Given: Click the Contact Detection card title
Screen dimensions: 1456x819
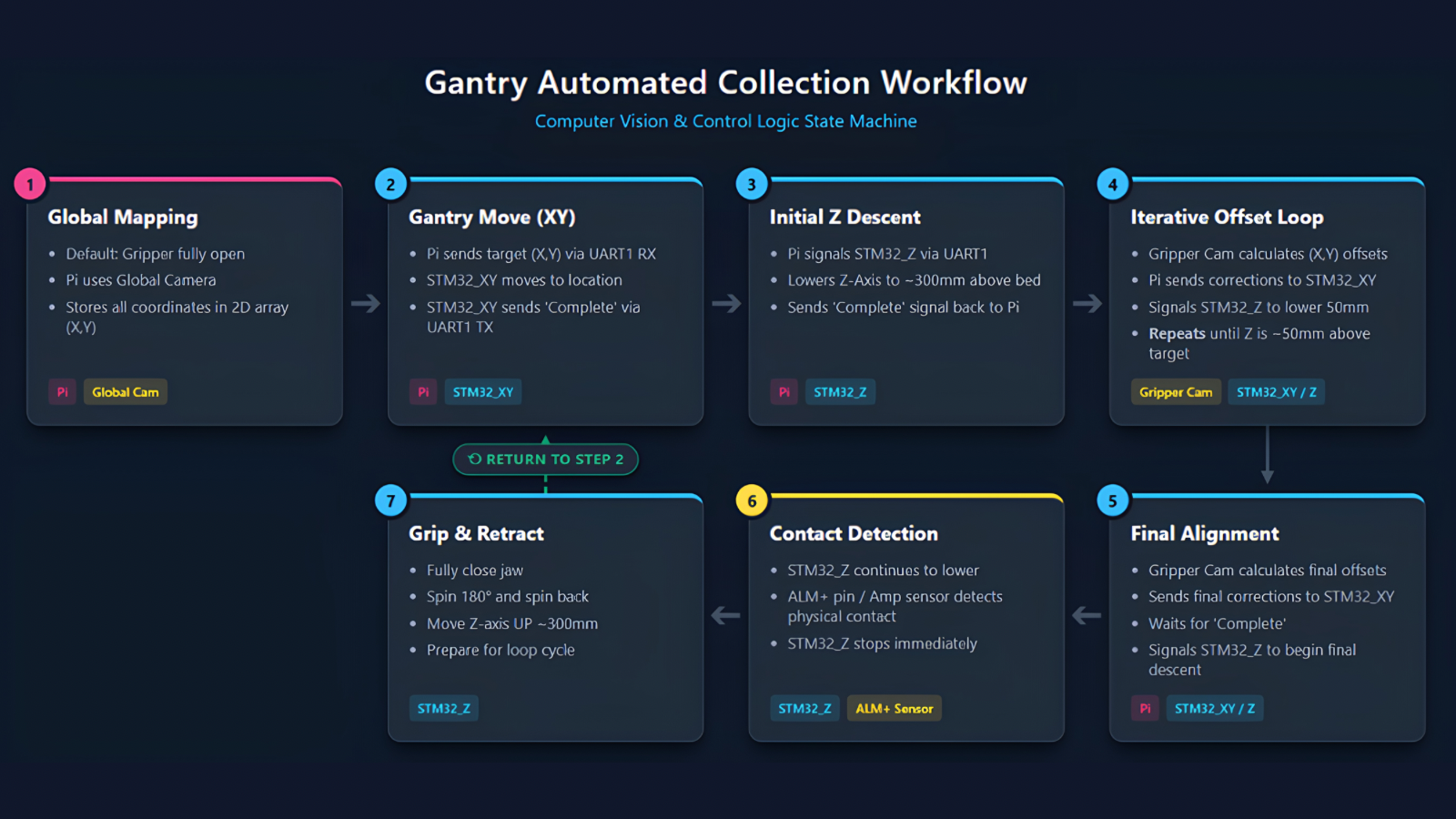Looking at the screenshot, I should point(854,534).
